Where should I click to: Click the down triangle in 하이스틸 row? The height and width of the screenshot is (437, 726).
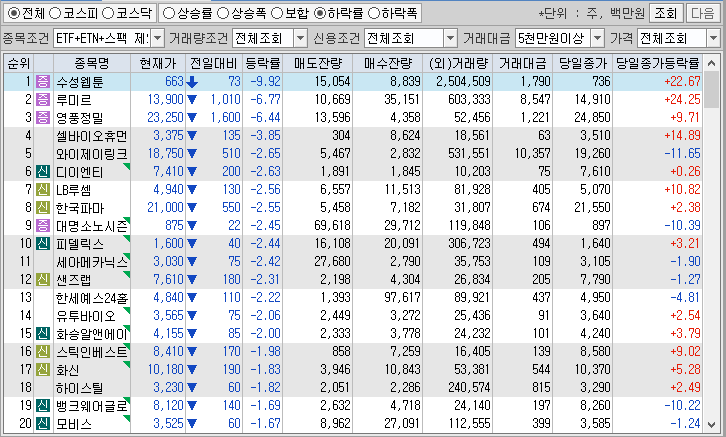pyautogui.click(x=192, y=388)
